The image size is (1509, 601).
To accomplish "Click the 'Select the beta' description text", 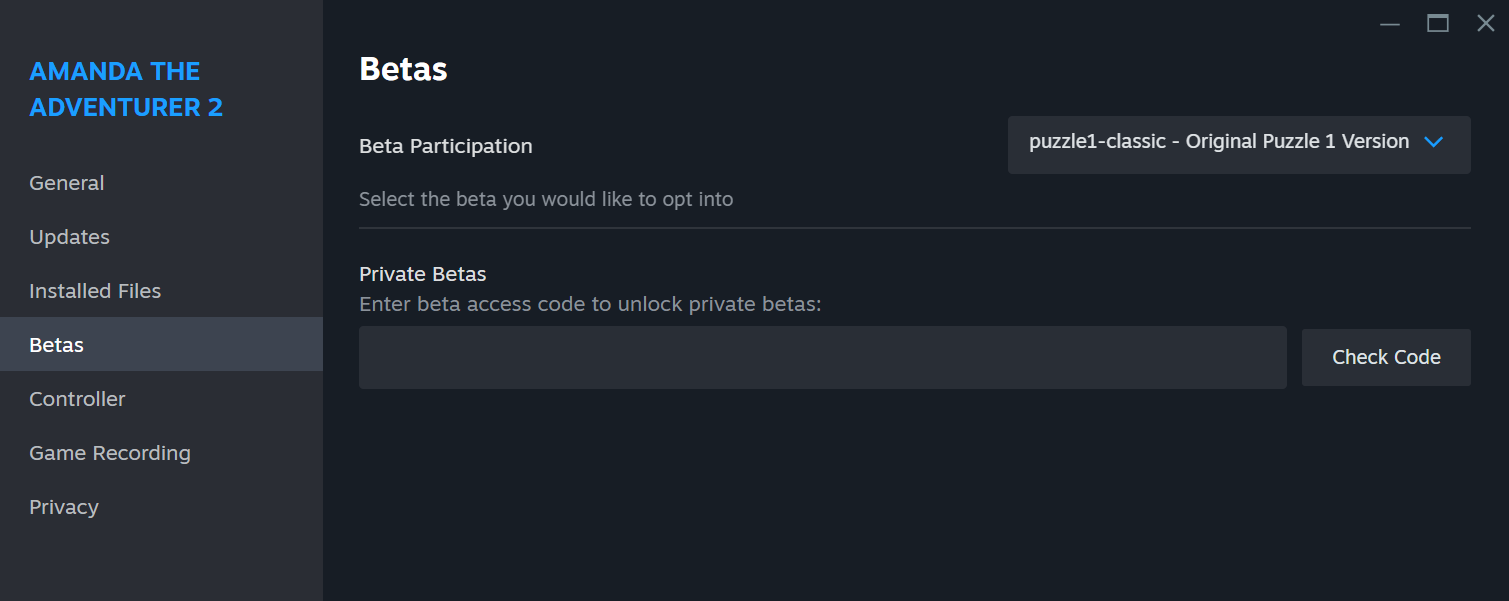I will tap(546, 199).
